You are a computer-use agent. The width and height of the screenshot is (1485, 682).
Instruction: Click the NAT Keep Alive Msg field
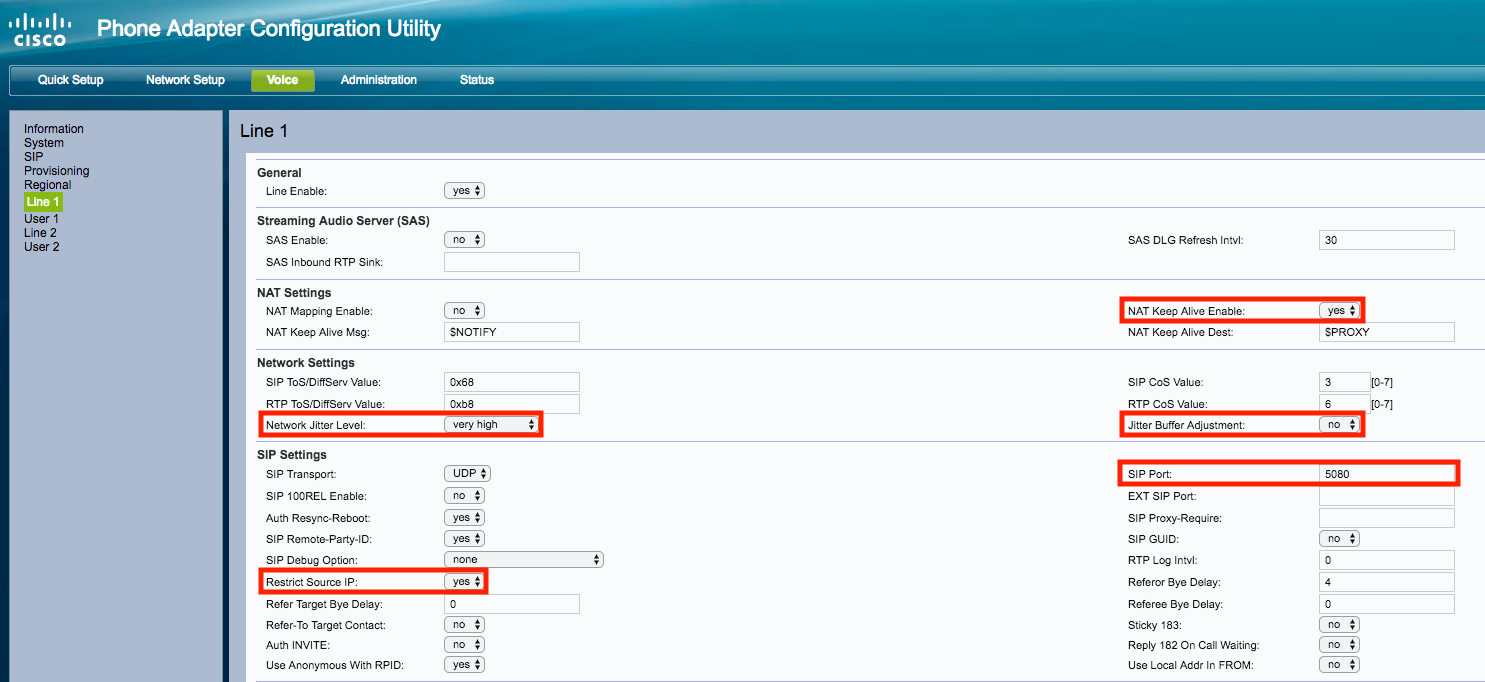pyautogui.click(x=512, y=332)
